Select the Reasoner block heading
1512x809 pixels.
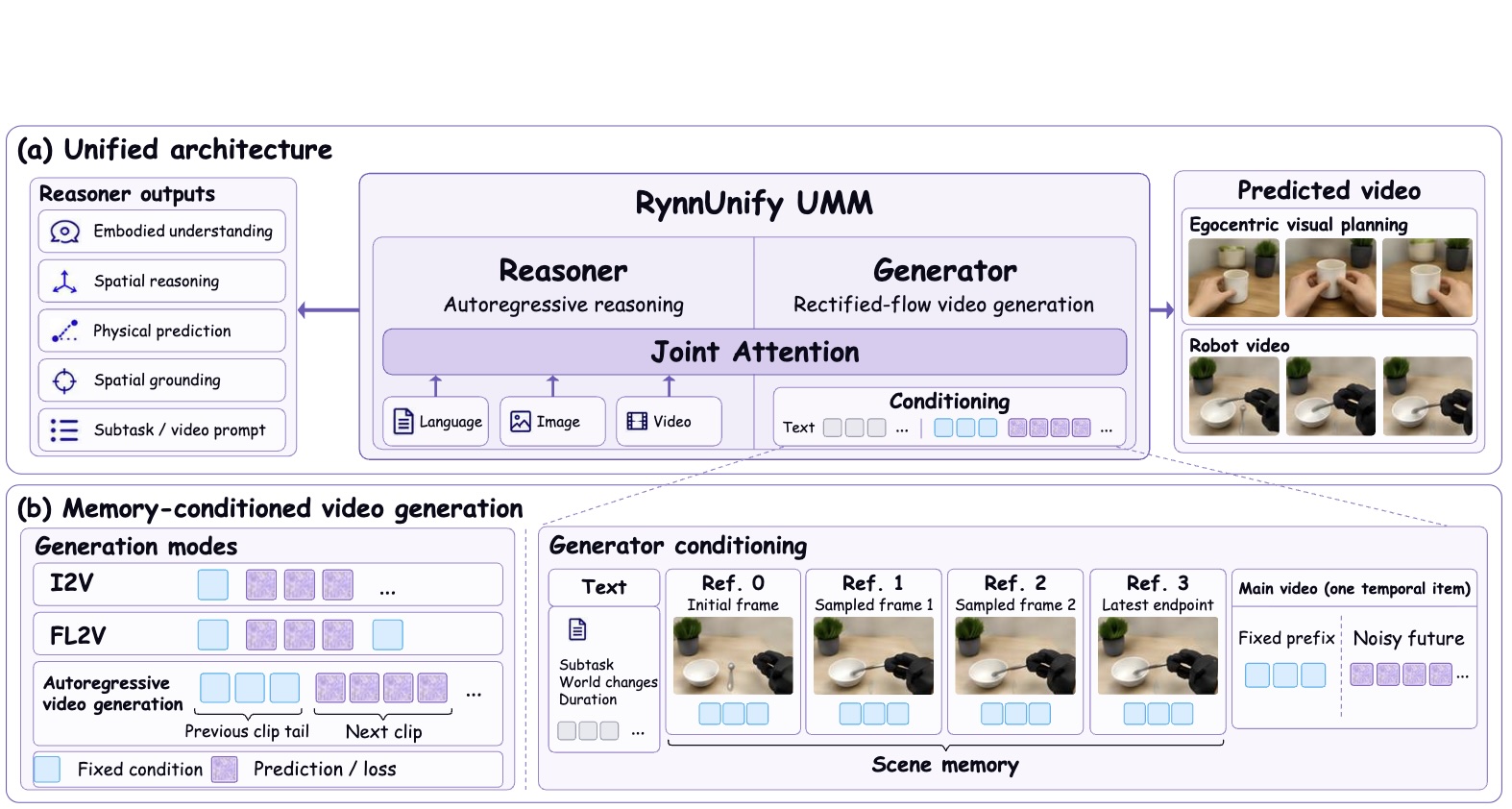563,271
